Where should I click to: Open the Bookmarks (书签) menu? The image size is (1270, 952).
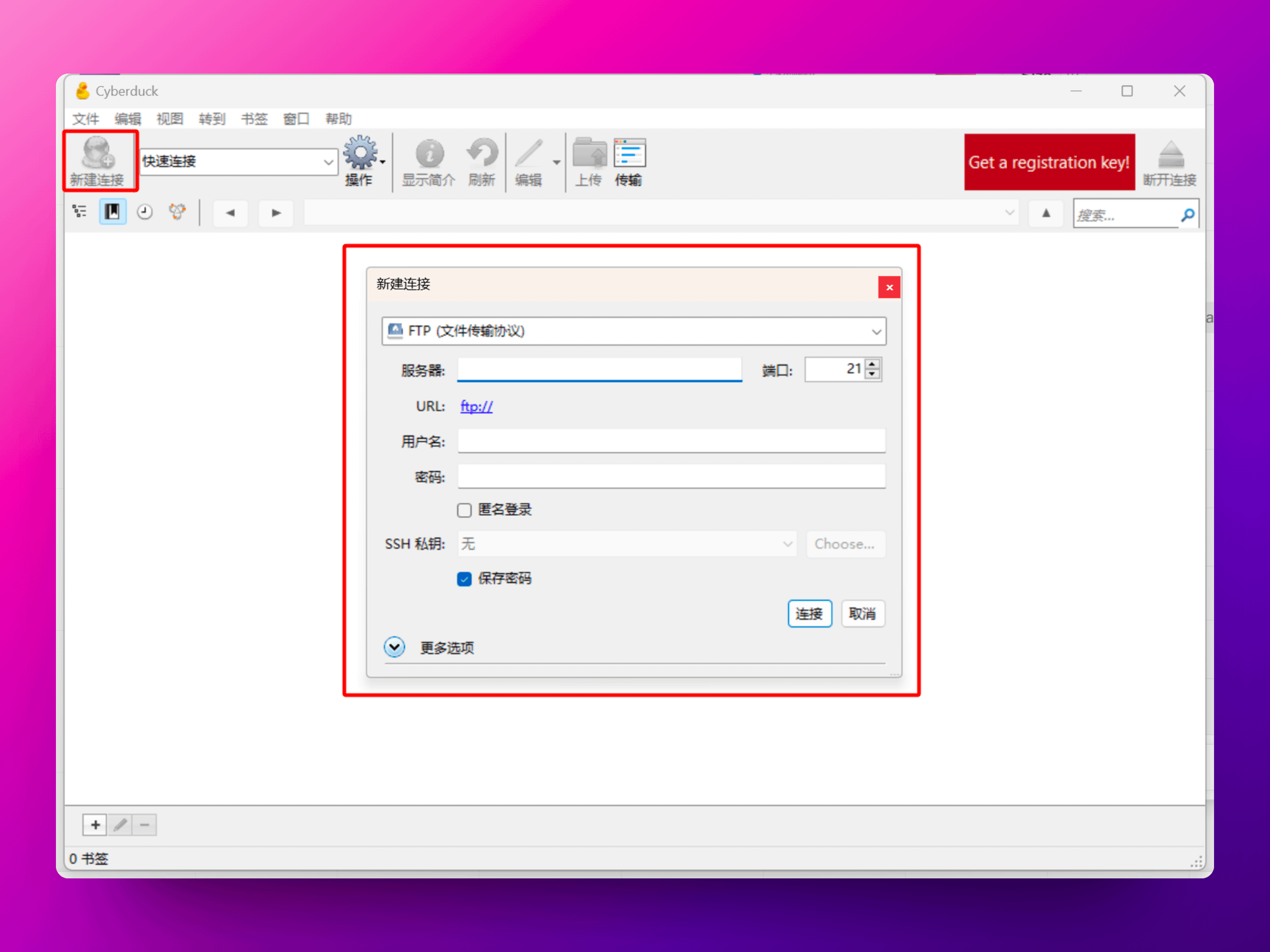coord(254,119)
